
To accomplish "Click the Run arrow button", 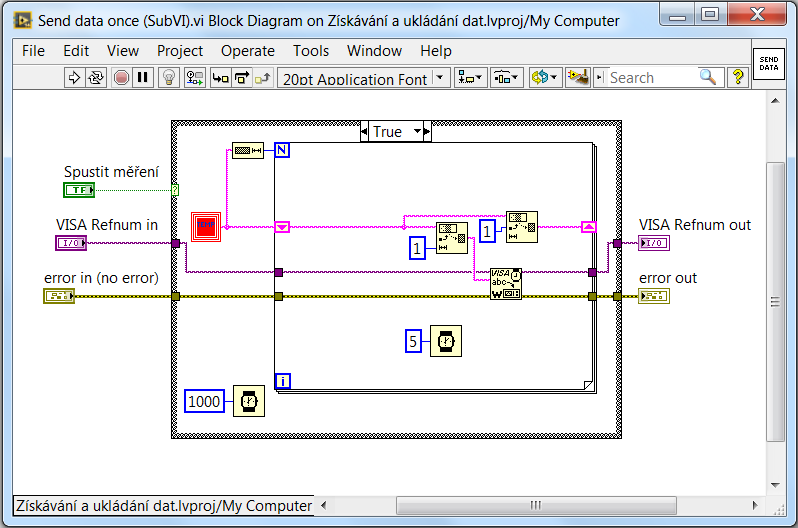I will [x=74, y=78].
